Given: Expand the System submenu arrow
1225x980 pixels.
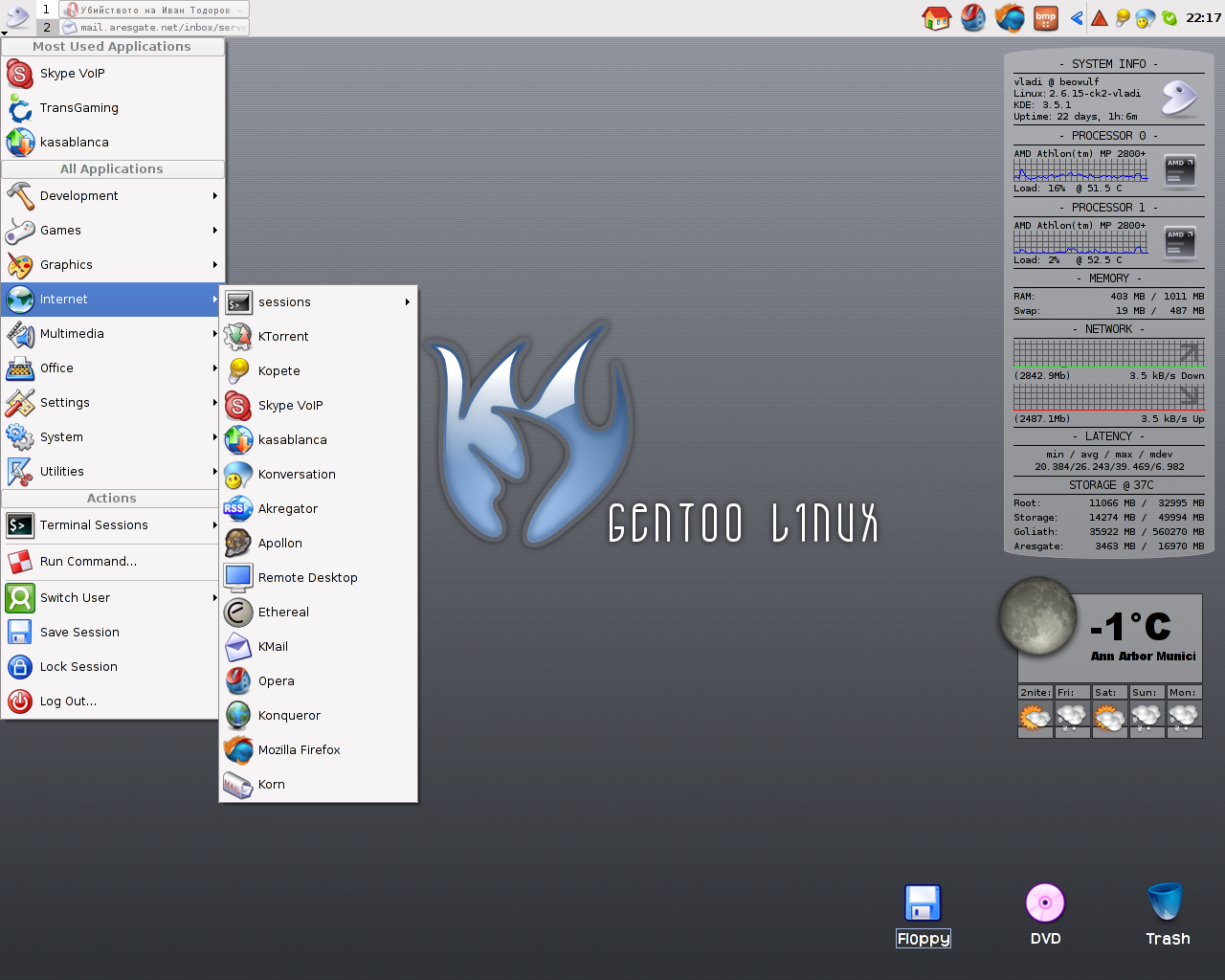Looking at the screenshot, I should [215, 437].
